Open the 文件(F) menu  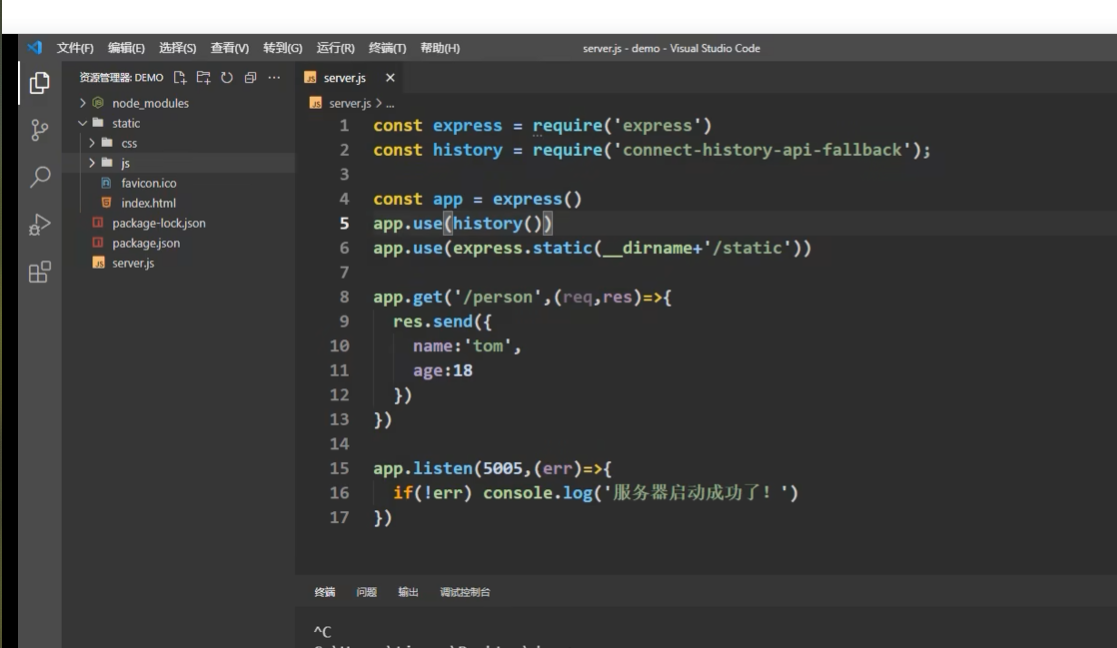[75, 48]
